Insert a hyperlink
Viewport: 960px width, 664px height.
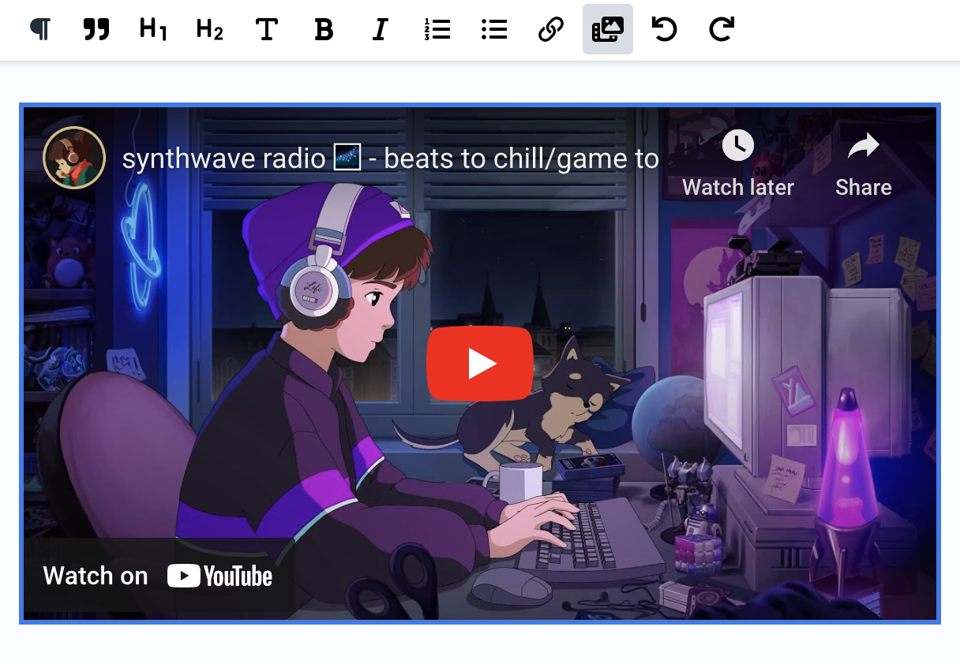(551, 29)
